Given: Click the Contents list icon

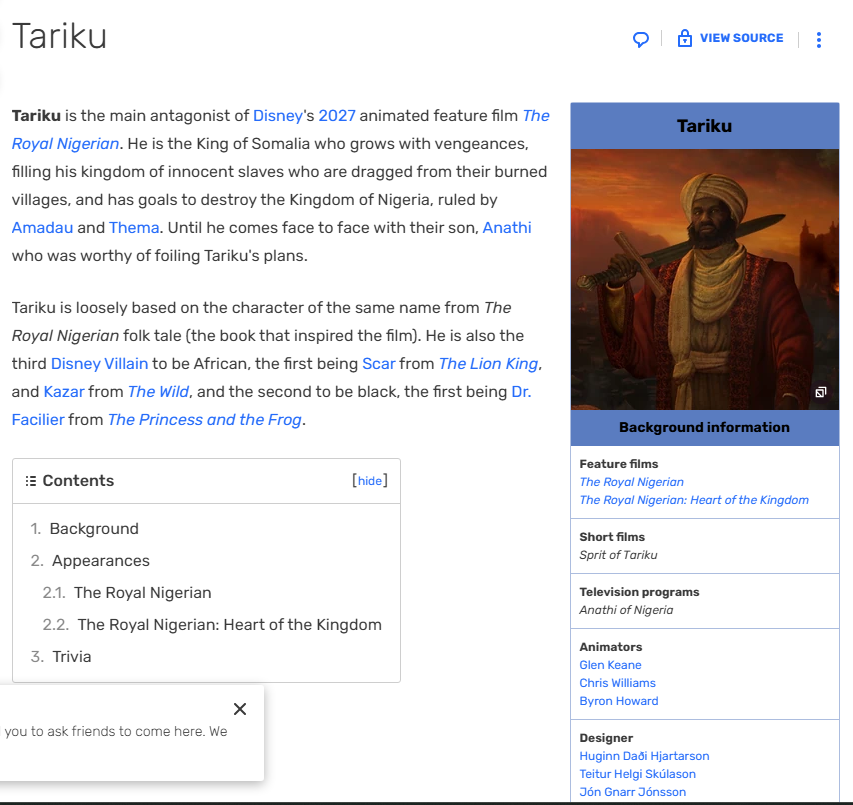Looking at the screenshot, I should pos(31,481).
